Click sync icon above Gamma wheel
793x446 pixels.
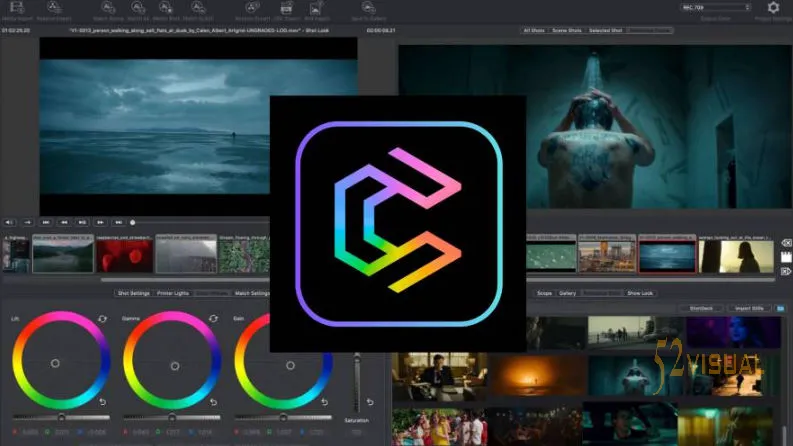point(213,319)
